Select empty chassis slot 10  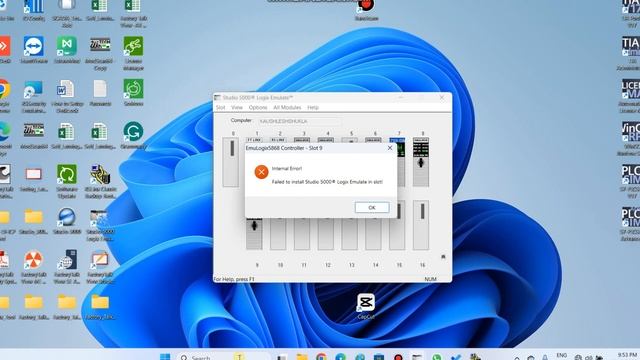pos(278,233)
